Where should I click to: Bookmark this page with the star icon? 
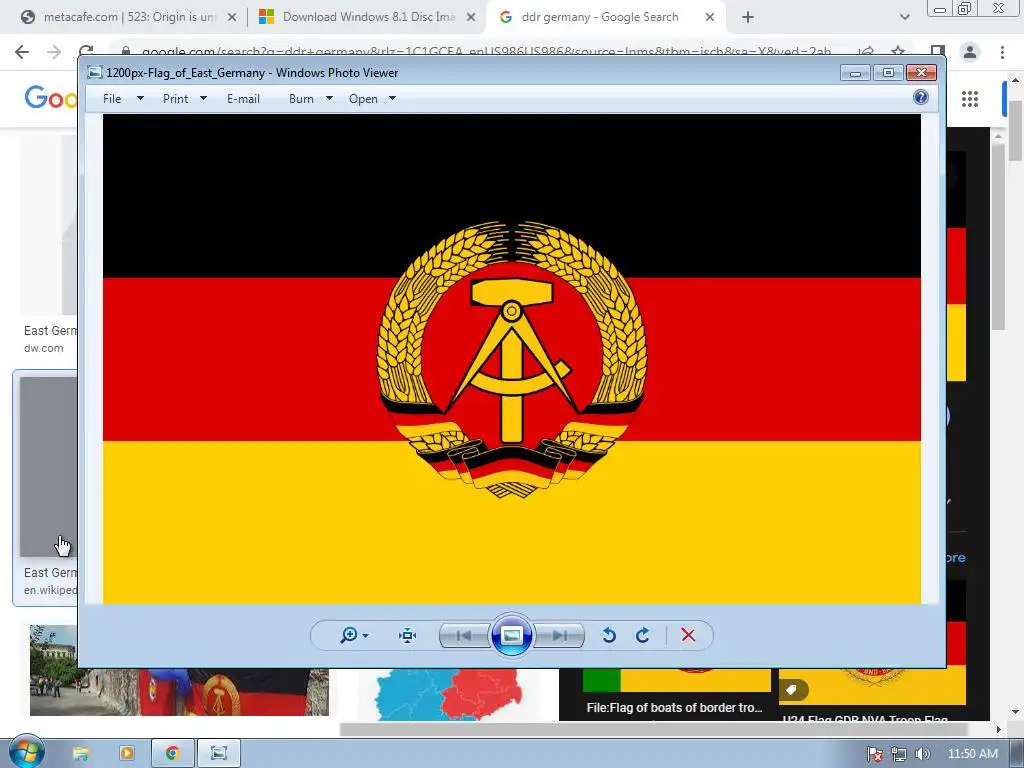pos(899,51)
